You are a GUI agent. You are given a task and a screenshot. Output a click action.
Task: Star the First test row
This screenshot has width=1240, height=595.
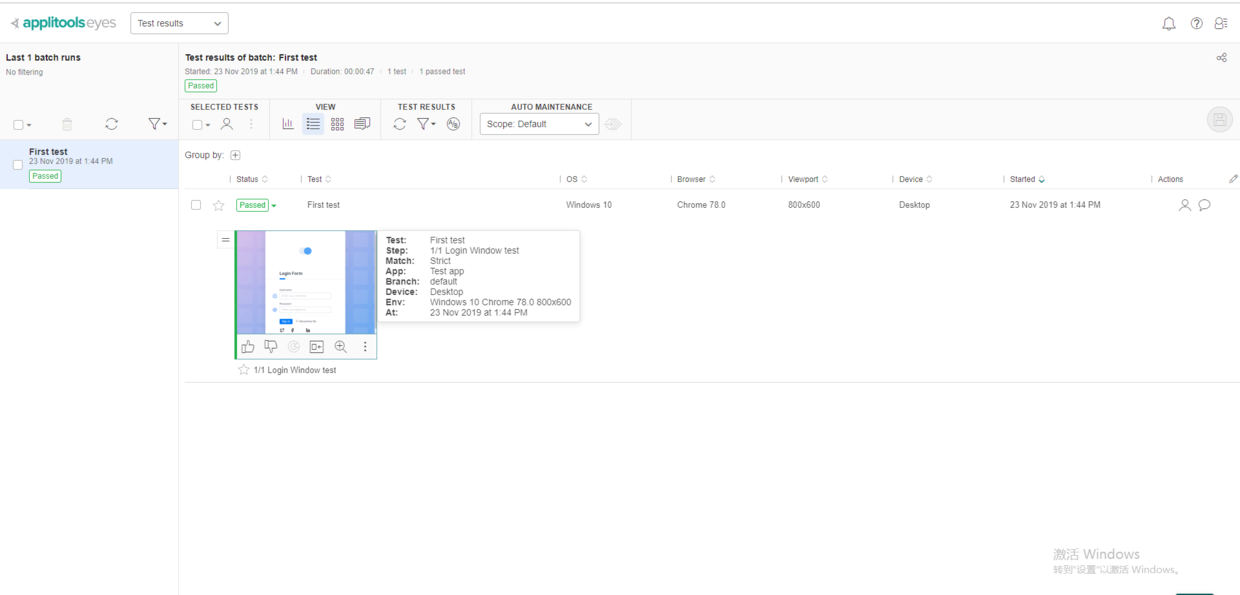pos(218,205)
